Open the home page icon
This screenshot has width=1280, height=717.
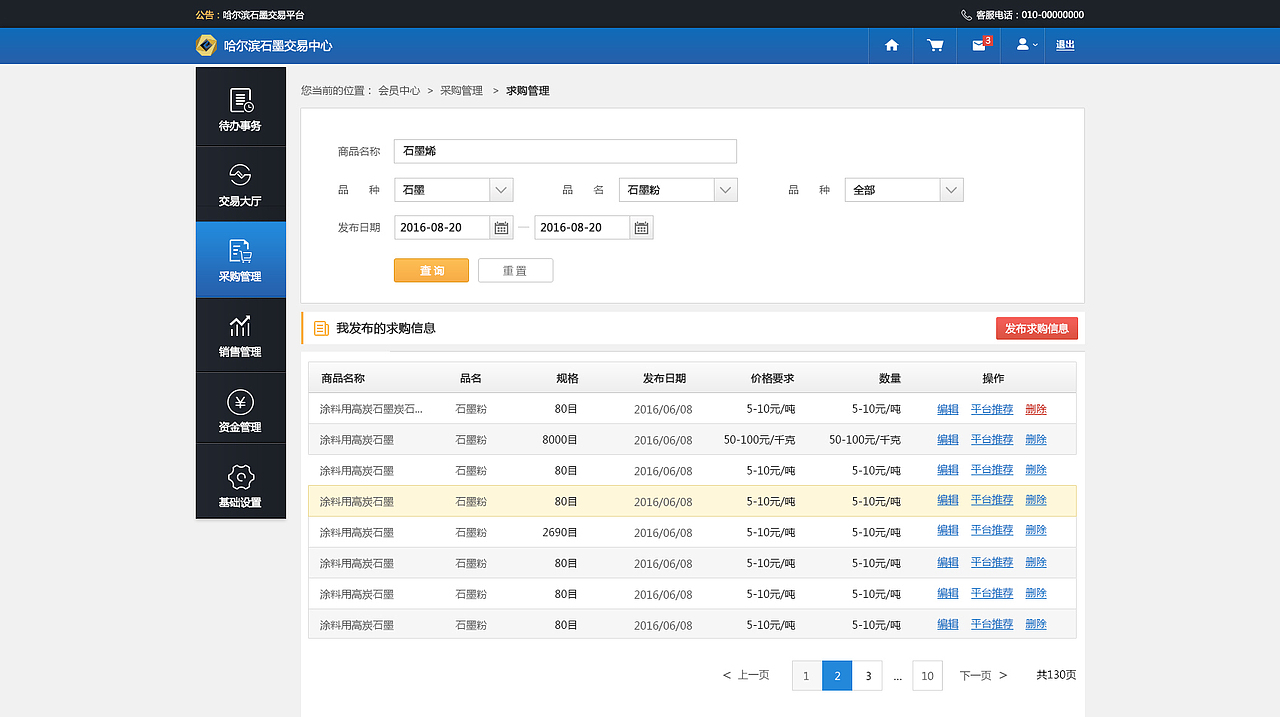click(x=890, y=45)
